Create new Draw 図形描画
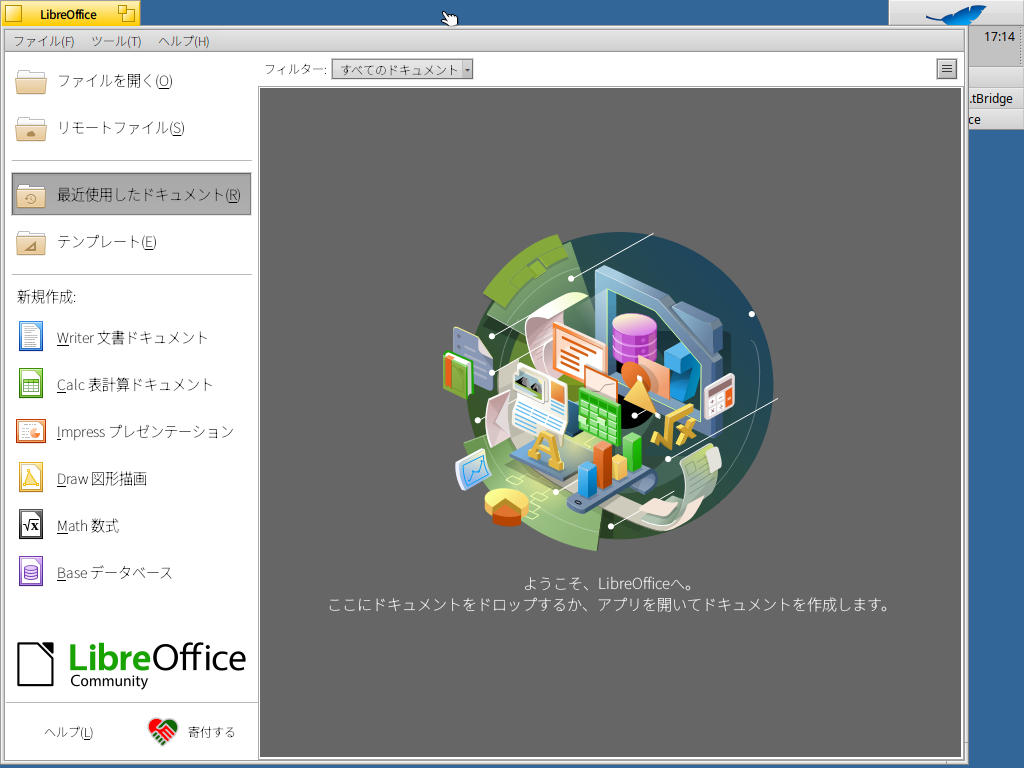This screenshot has height=768, width=1024. click(x=101, y=478)
